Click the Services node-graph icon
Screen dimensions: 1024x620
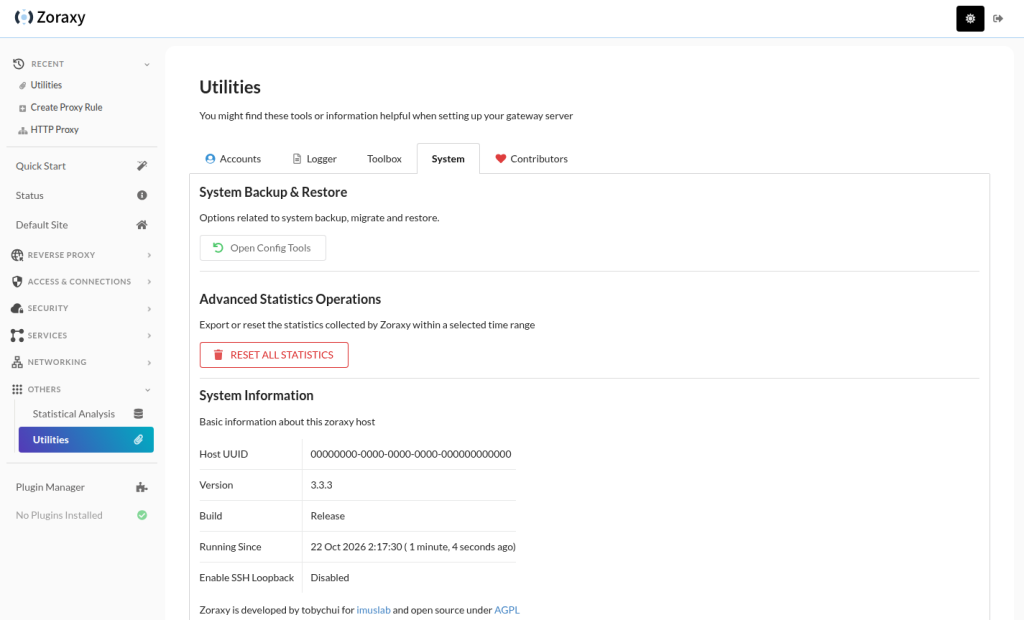coord(17,335)
